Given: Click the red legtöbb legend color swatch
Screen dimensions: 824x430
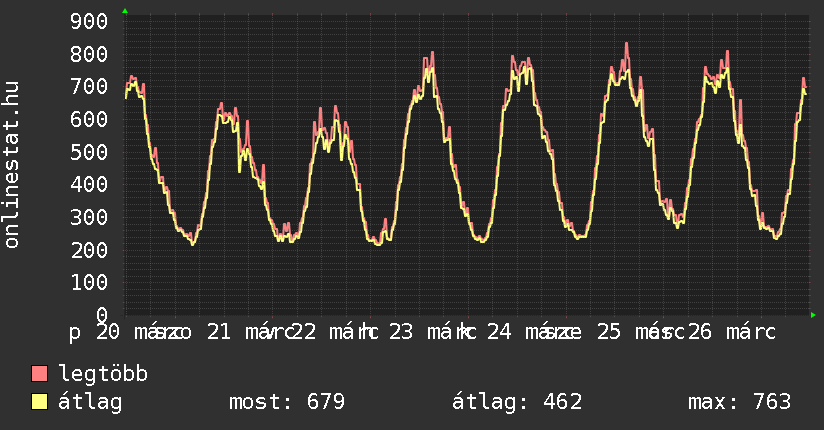Looking at the screenshot, I should click(40, 375).
